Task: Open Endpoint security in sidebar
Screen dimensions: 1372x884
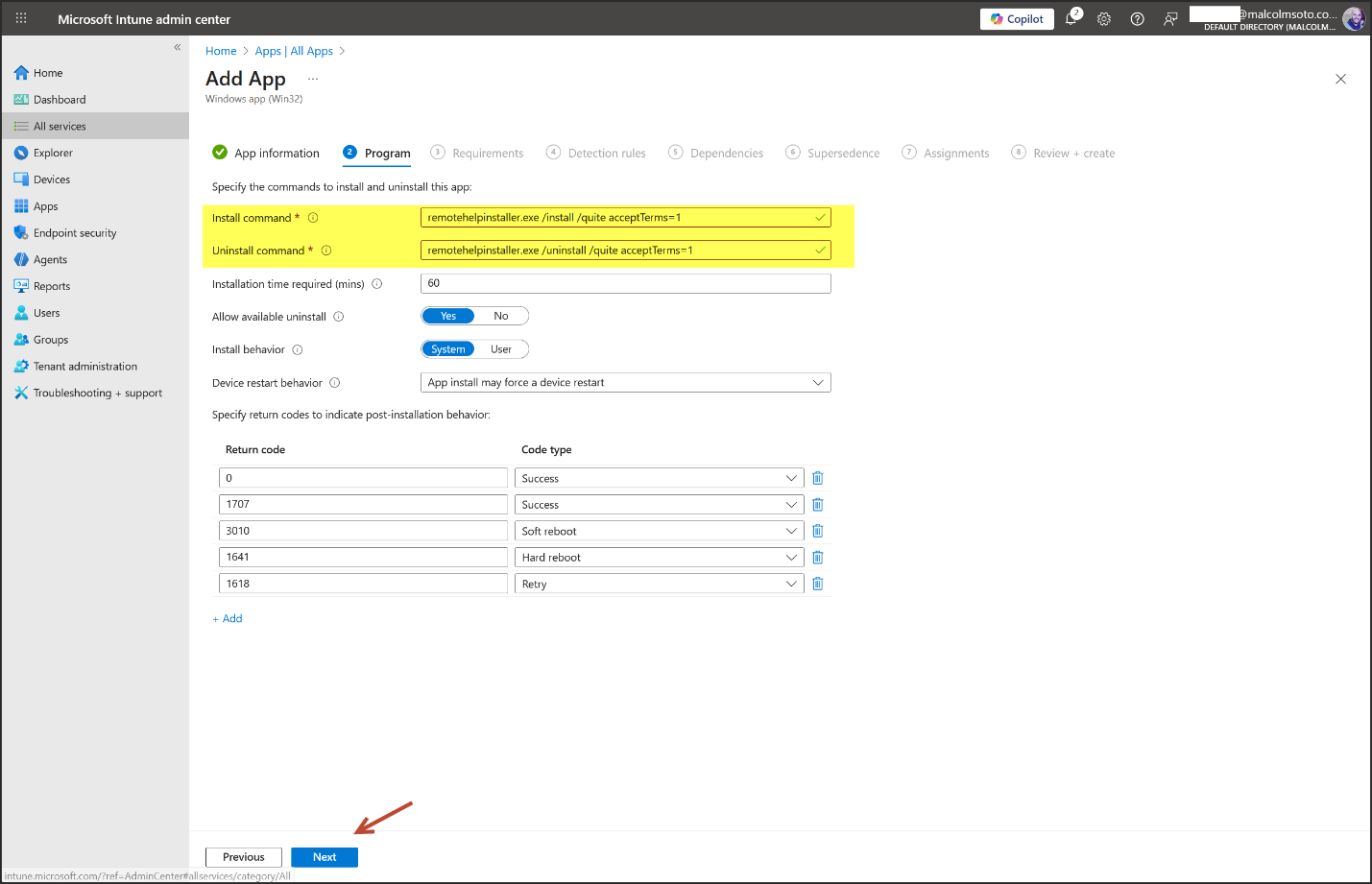Action: point(75,233)
